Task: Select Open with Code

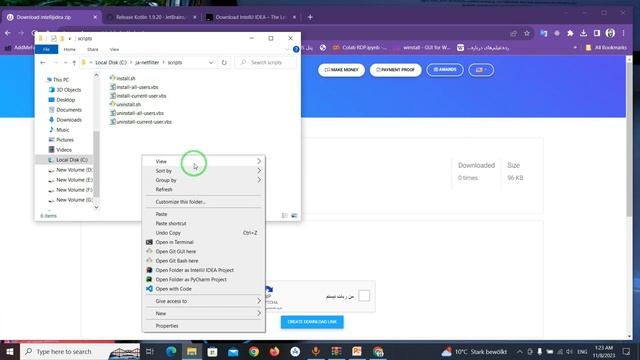Action: pyautogui.click(x=204, y=289)
